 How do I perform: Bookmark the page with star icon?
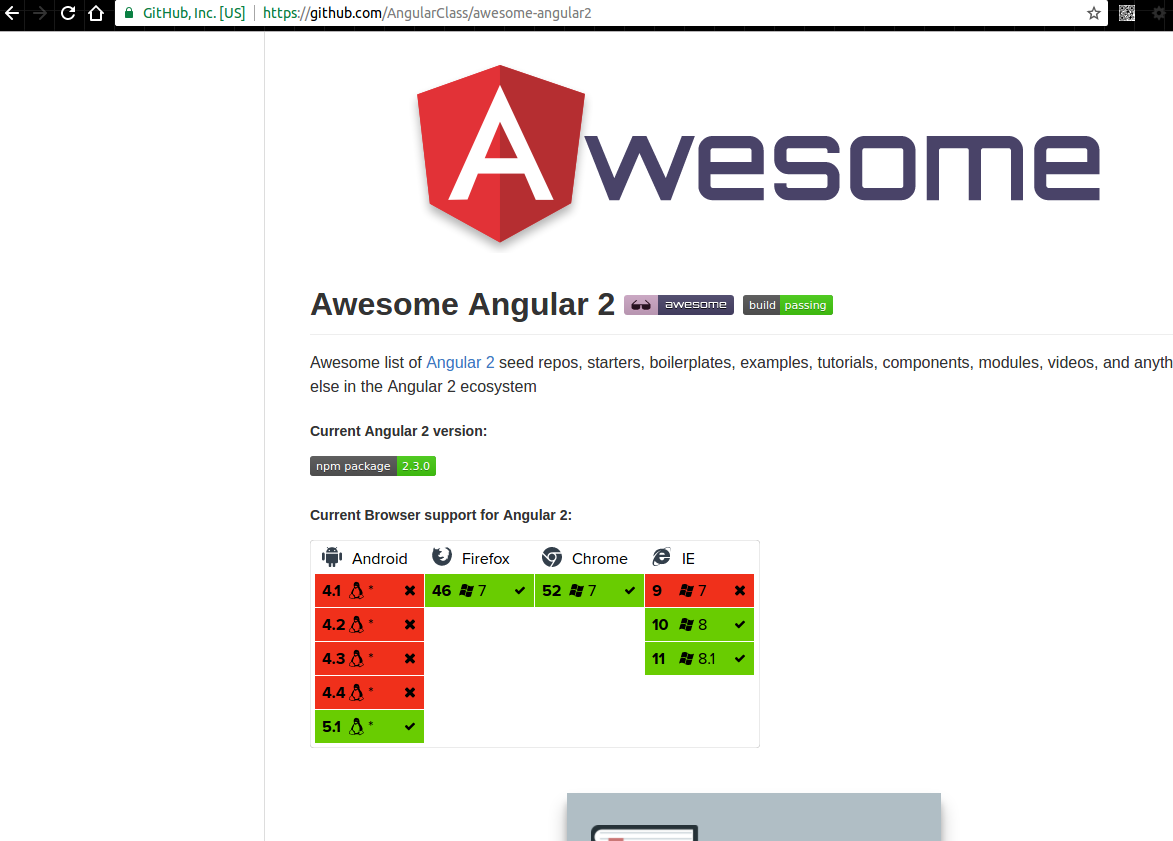pos(1094,13)
